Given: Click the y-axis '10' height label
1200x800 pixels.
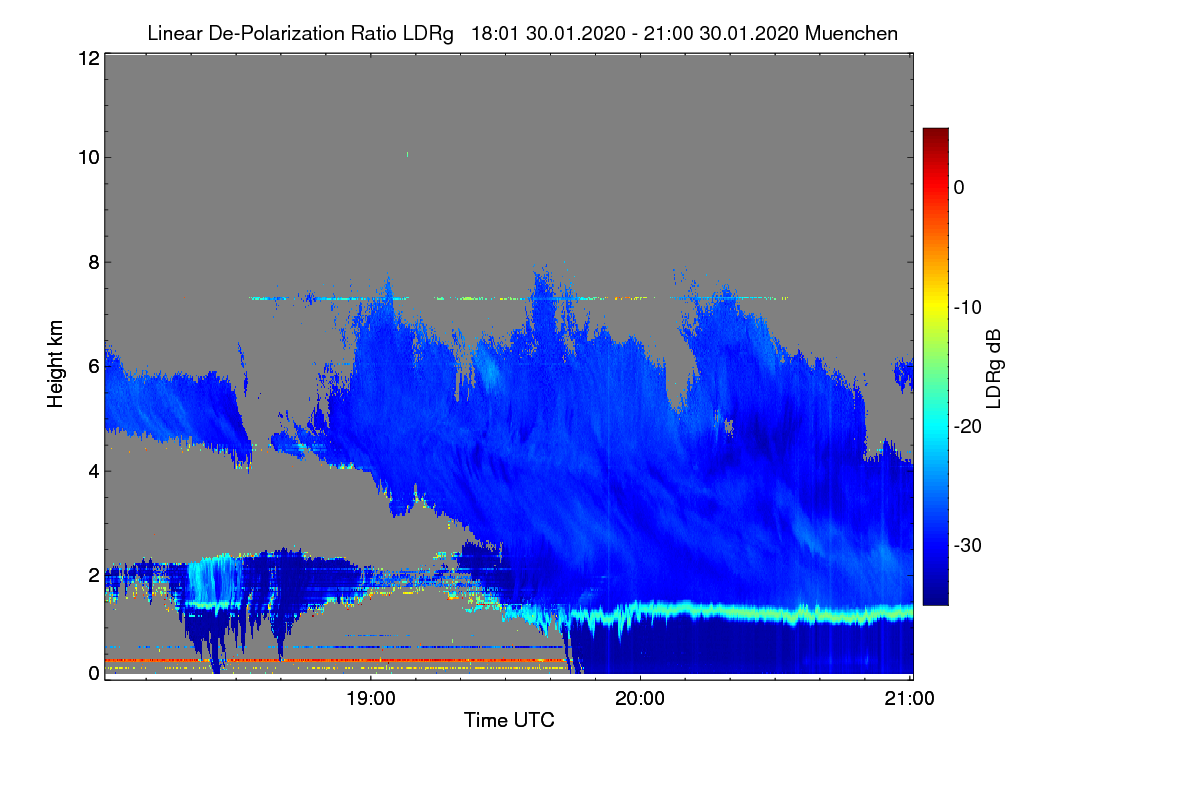Looking at the screenshot, I should (87, 157).
